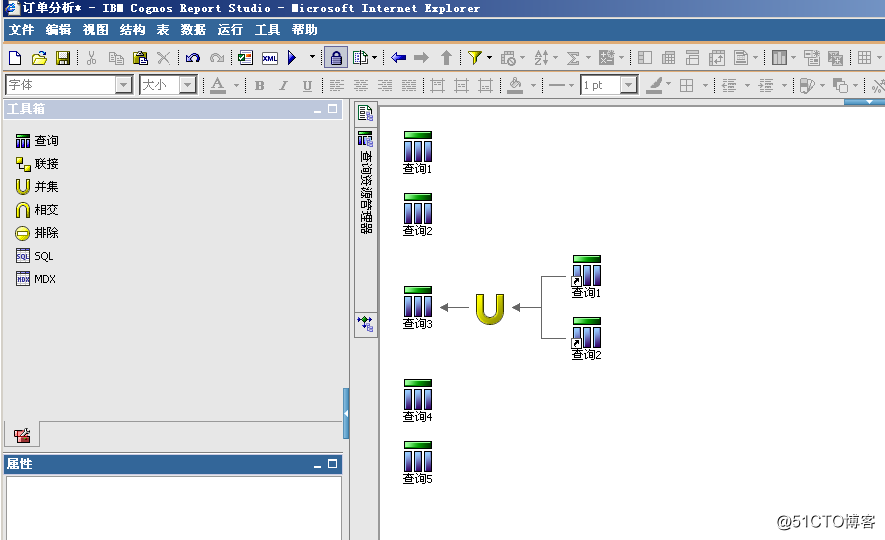Open the 文件 menu

[x=21, y=30]
